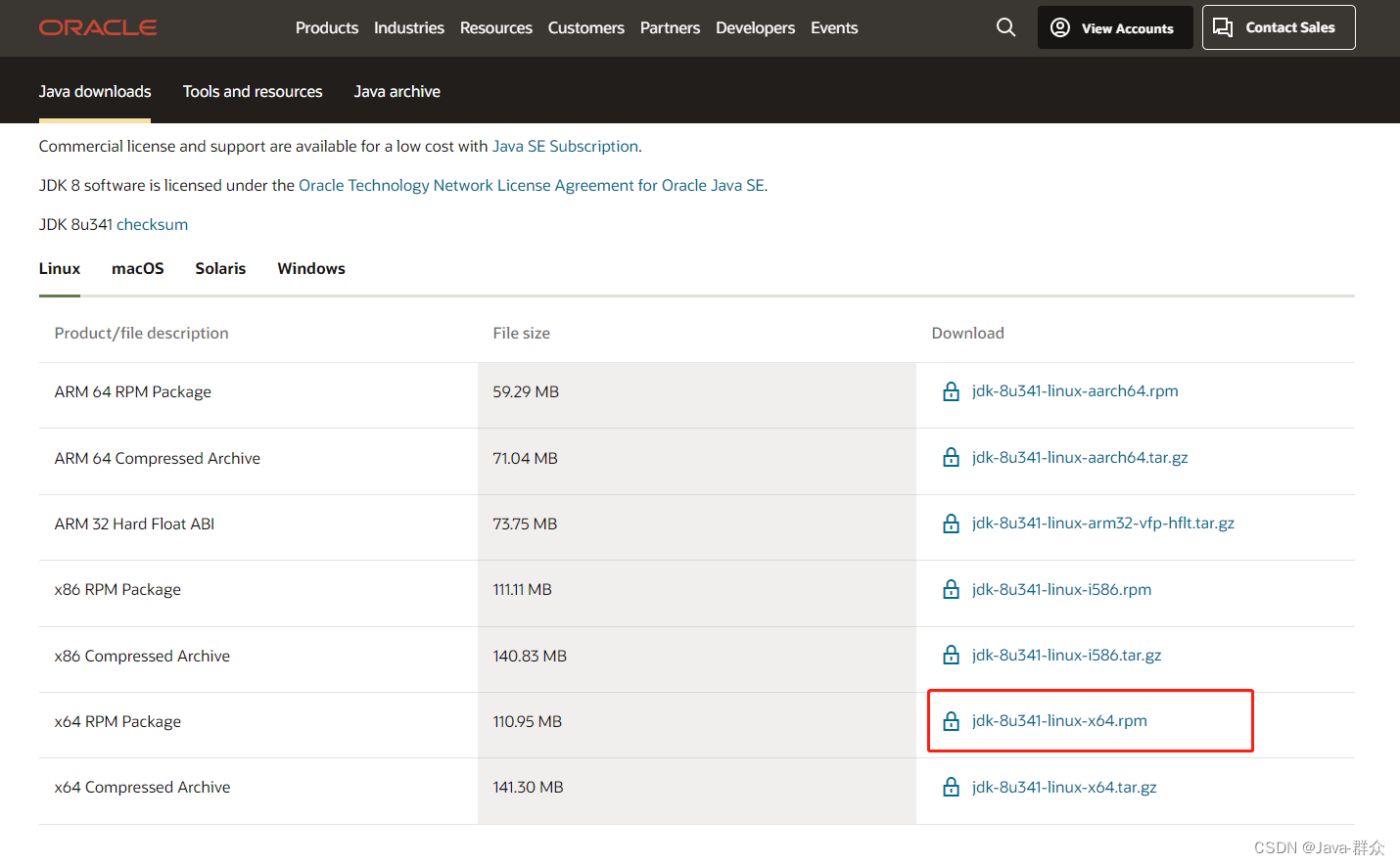The height and width of the screenshot is (865, 1400).
Task: Click the 59.29 MB file size
Action: coord(526,391)
